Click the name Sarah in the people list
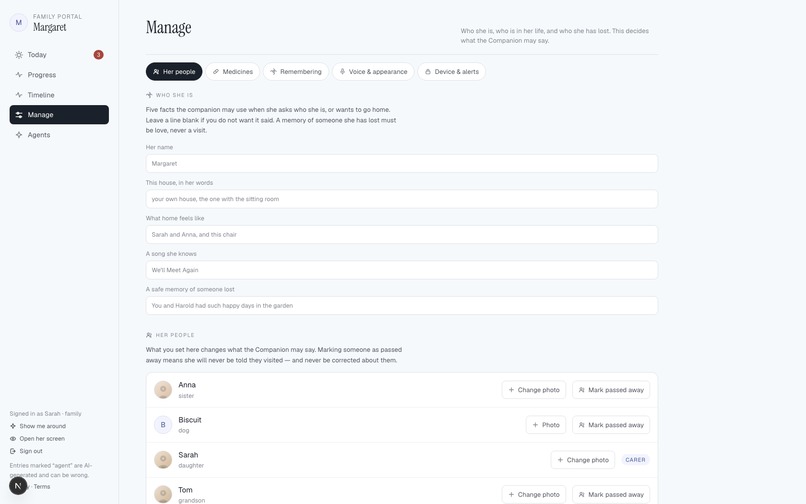The width and height of the screenshot is (806, 504). point(188,455)
